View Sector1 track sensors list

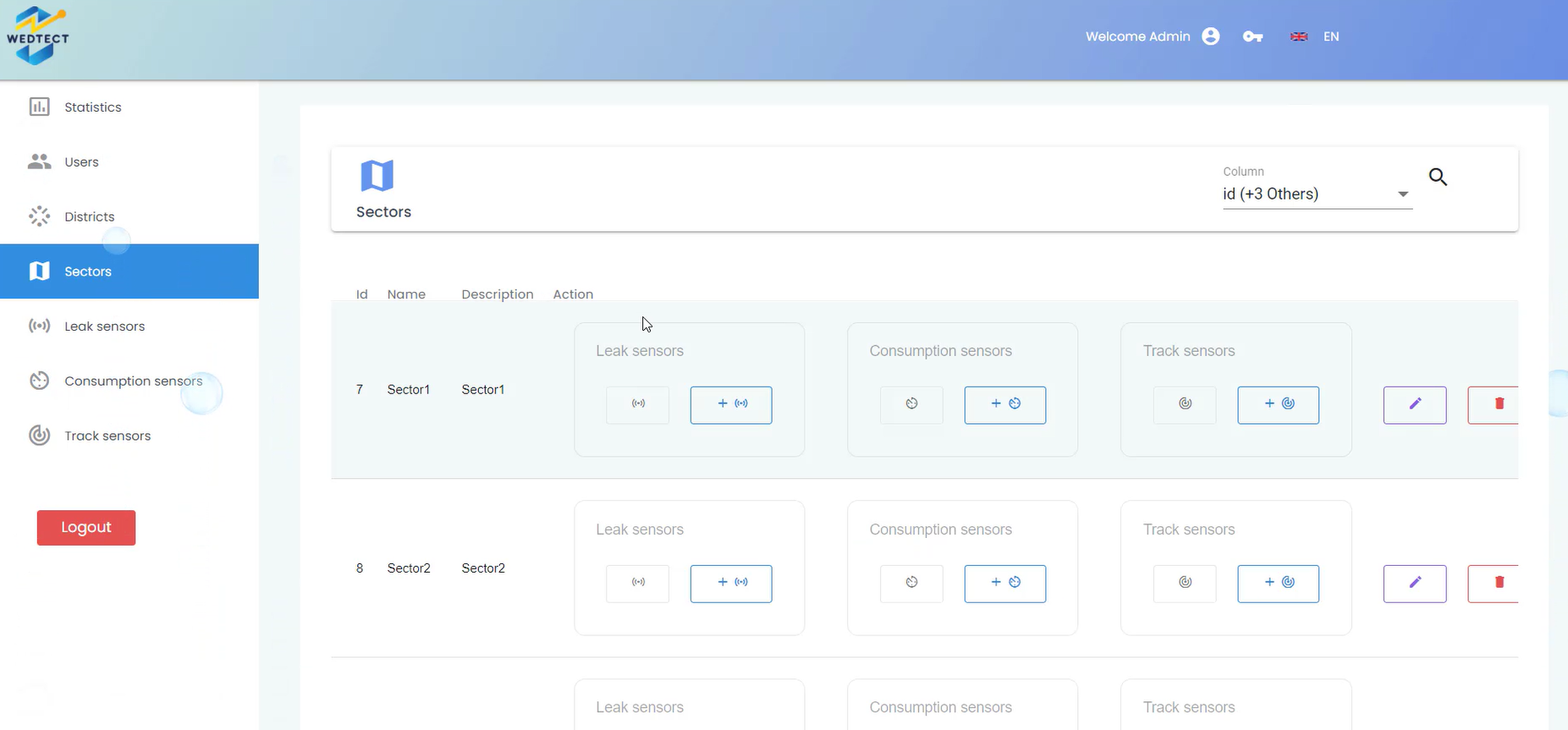1185,404
